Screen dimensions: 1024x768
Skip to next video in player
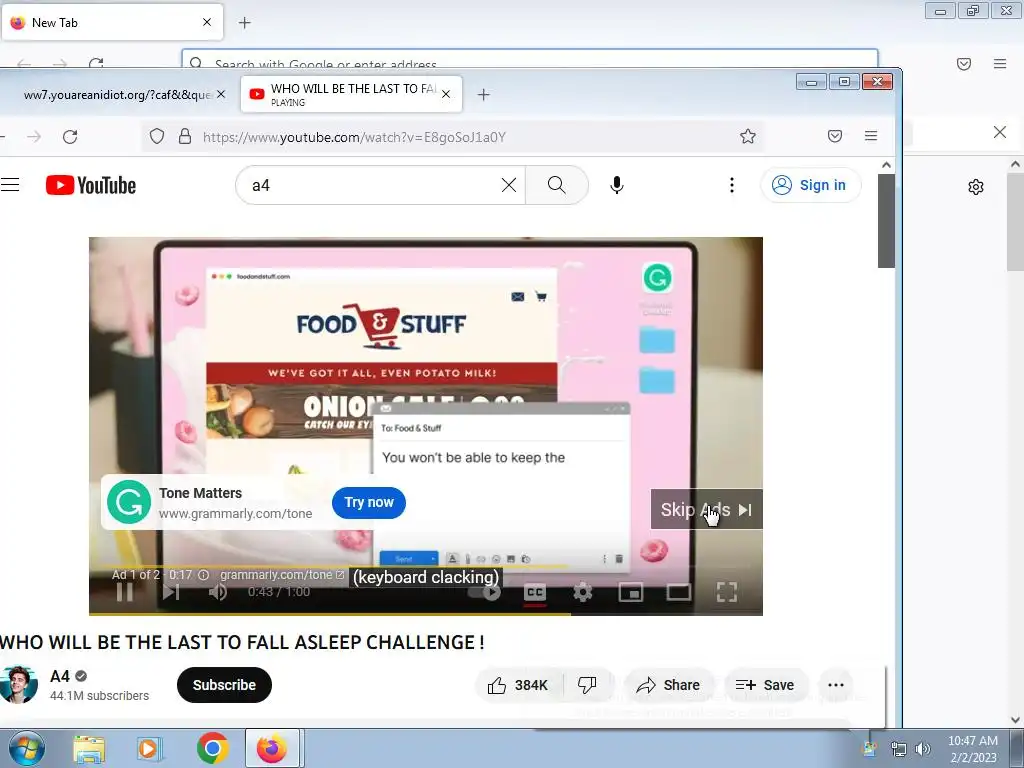171,592
